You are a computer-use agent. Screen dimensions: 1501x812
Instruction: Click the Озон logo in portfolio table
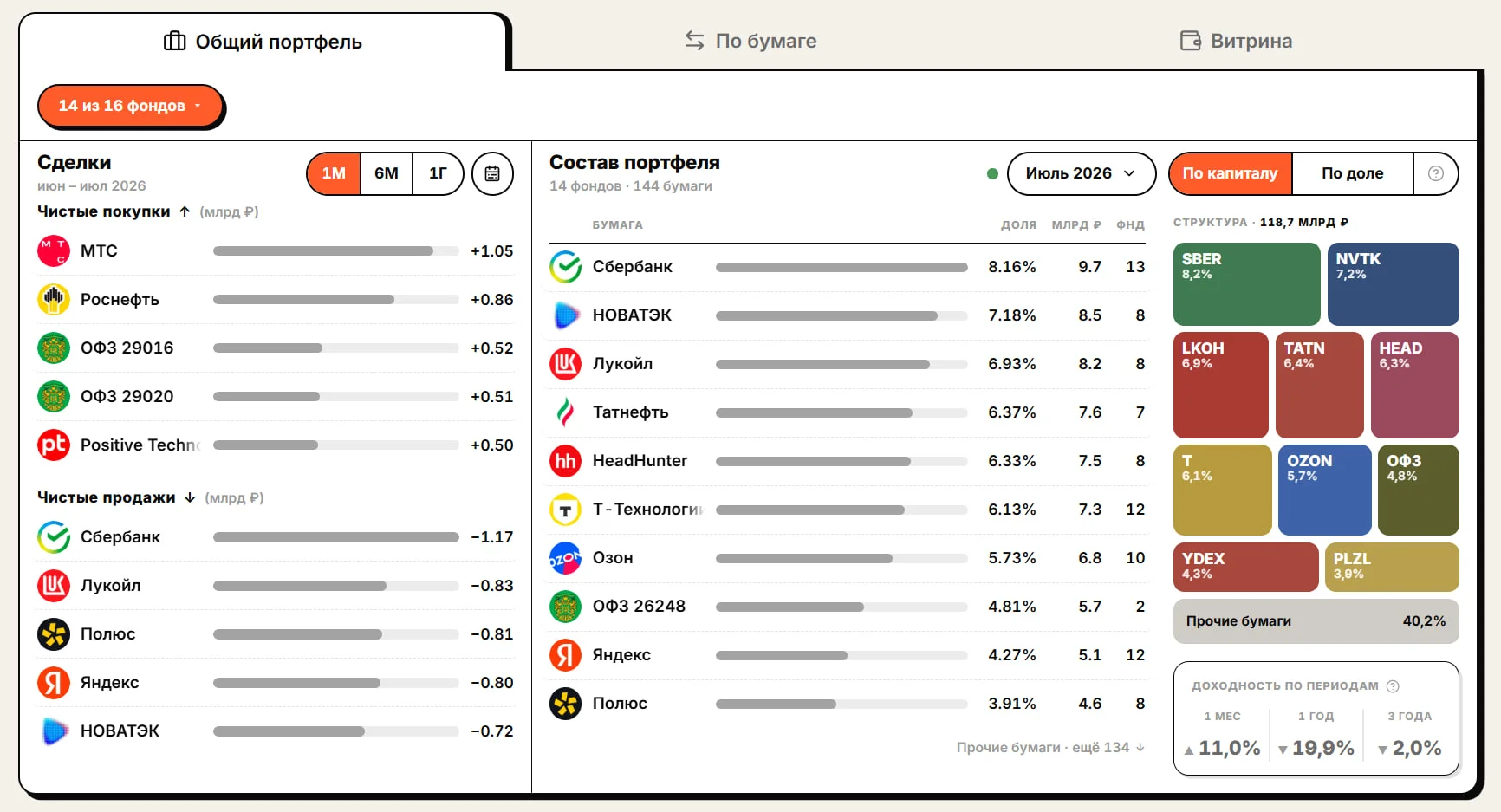pyautogui.click(x=566, y=558)
